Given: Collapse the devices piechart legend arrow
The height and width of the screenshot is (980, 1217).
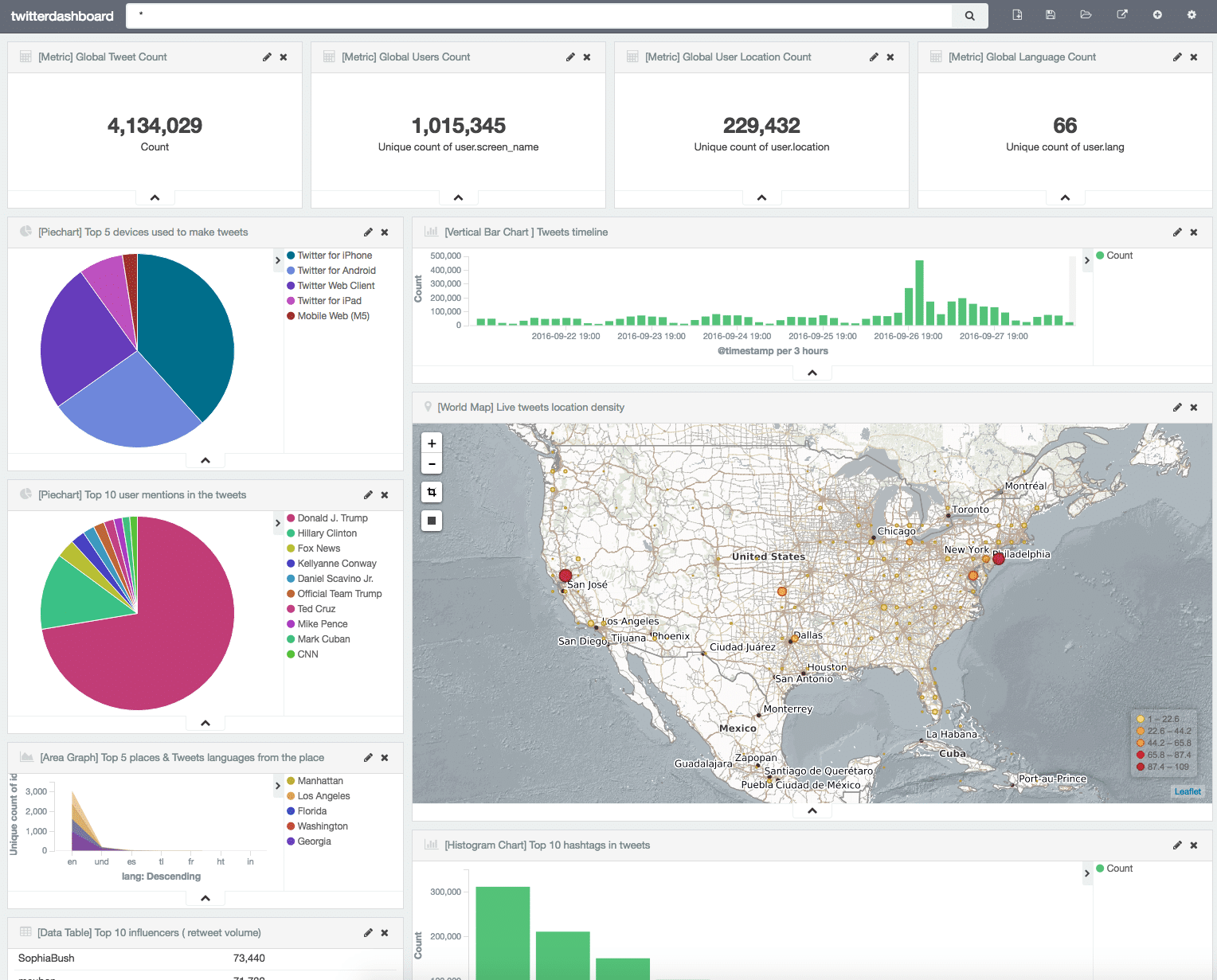Looking at the screenshot, I should [x=278, y=260].
